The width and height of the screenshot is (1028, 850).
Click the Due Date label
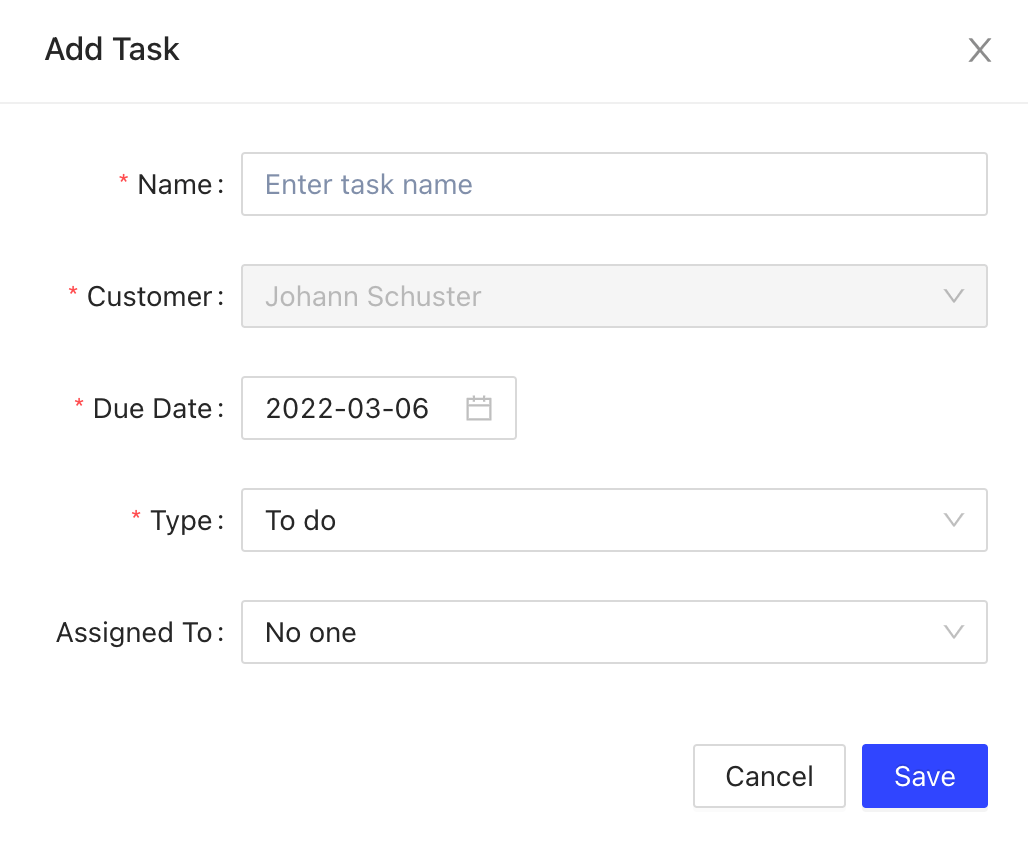click(152, 409)
